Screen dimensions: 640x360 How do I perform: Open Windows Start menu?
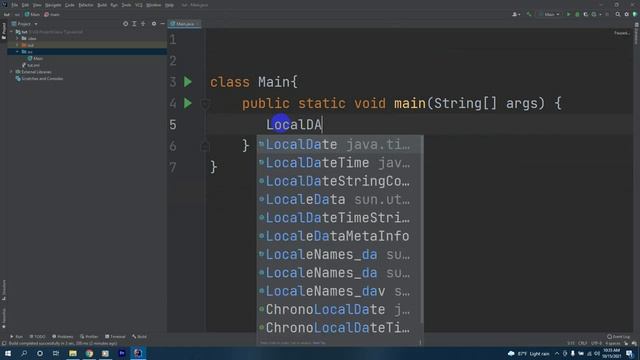click(x=8, y=353)
